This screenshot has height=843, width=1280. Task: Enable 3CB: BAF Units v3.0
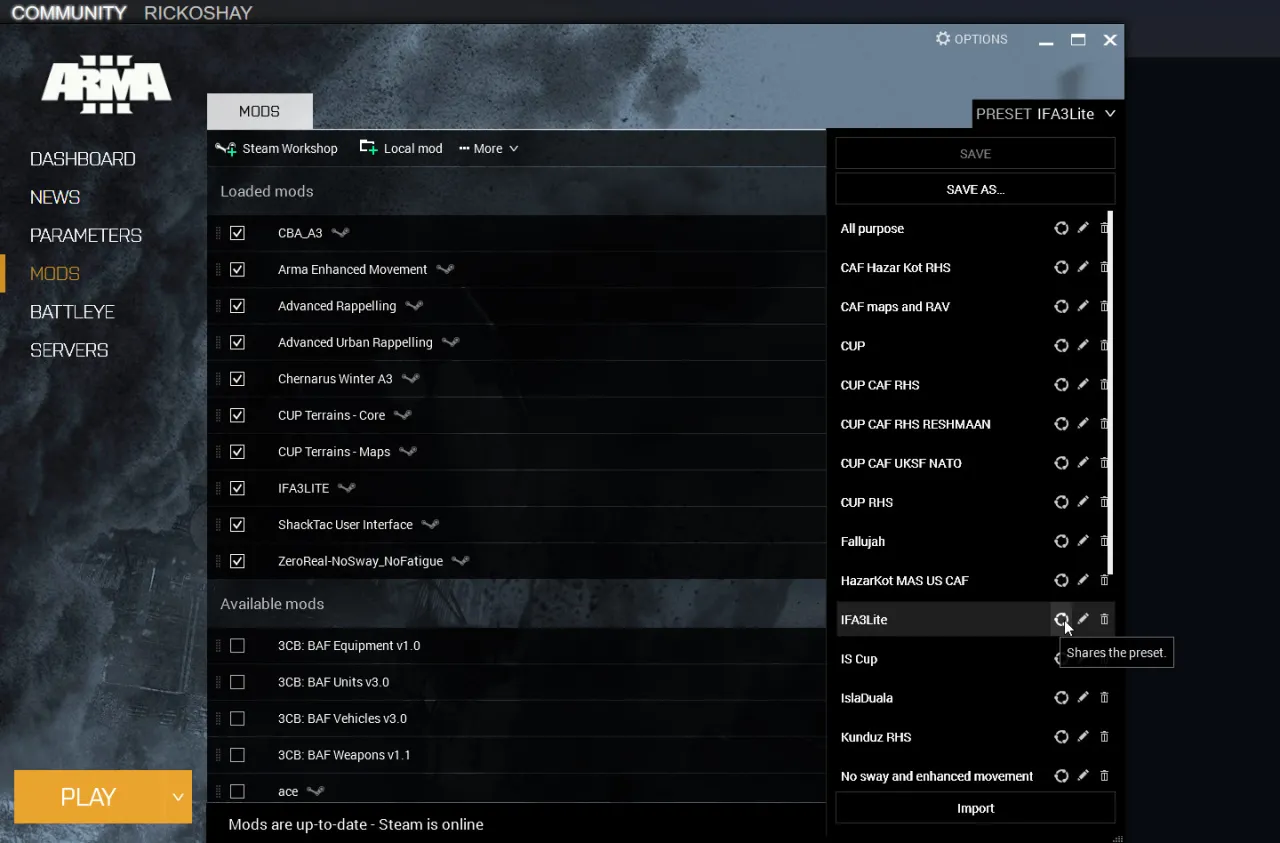point(237,682)
